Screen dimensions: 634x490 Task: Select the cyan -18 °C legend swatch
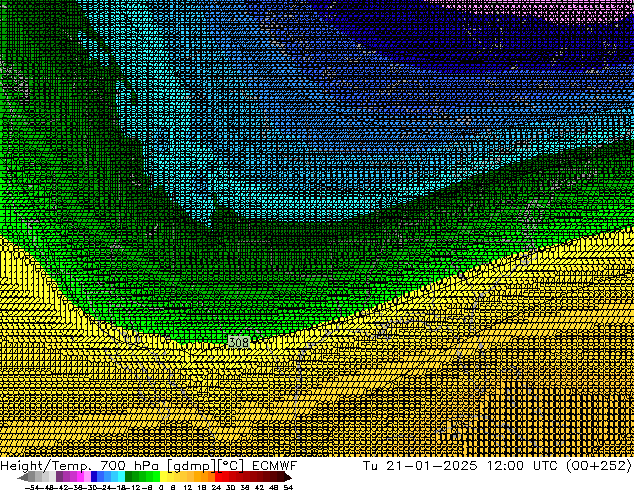coord(122,477)
